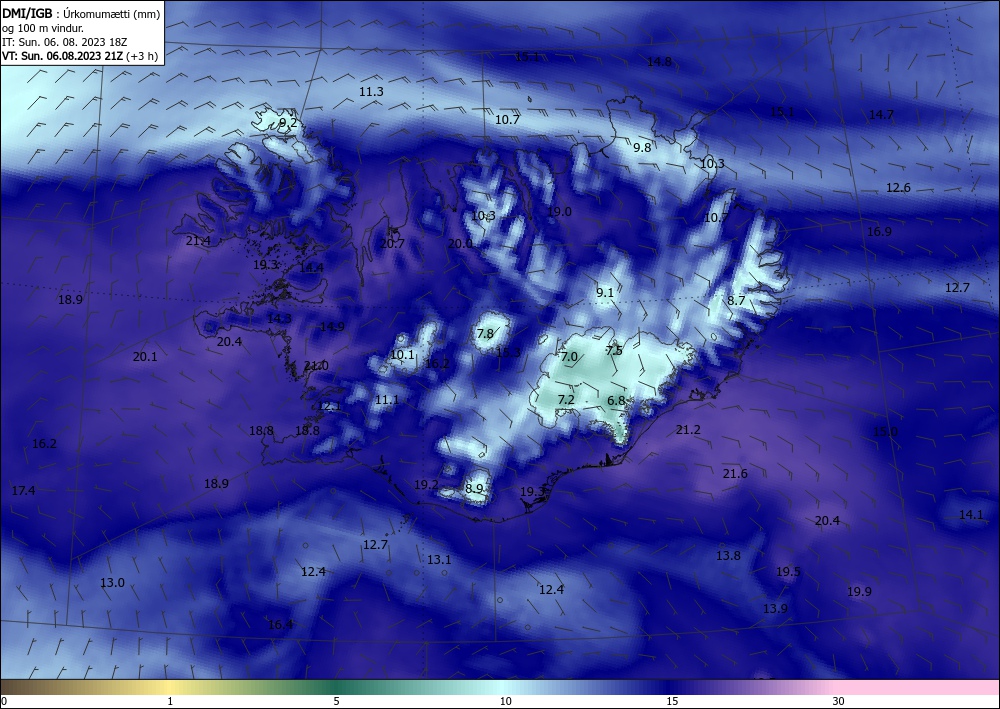
Task: Click the "og 100 m vindur." subtitle line
Action: 43,28
